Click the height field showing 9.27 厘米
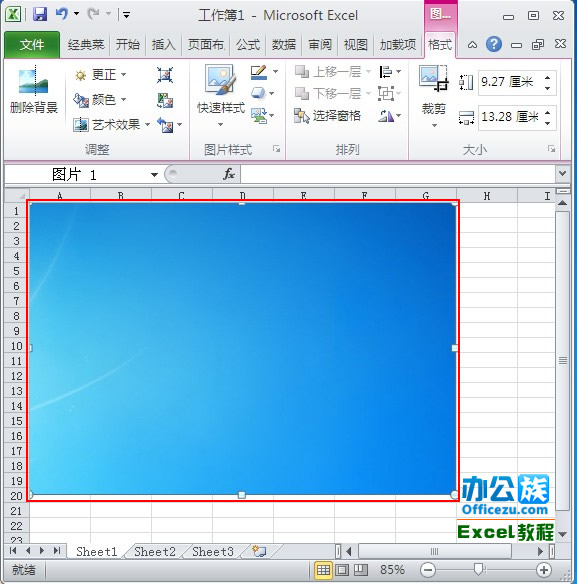577x584 pixels. tap(510, 82)
